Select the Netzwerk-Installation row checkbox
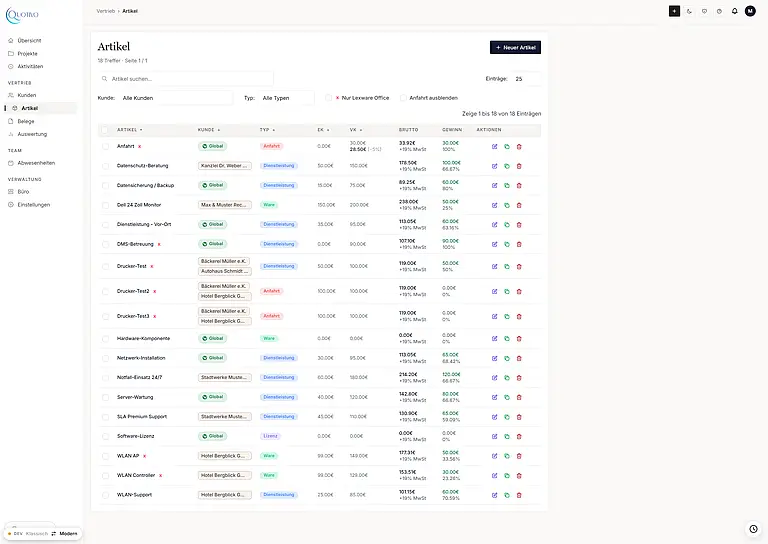Viewport: 768px width, 544px height. coord(105,358)
